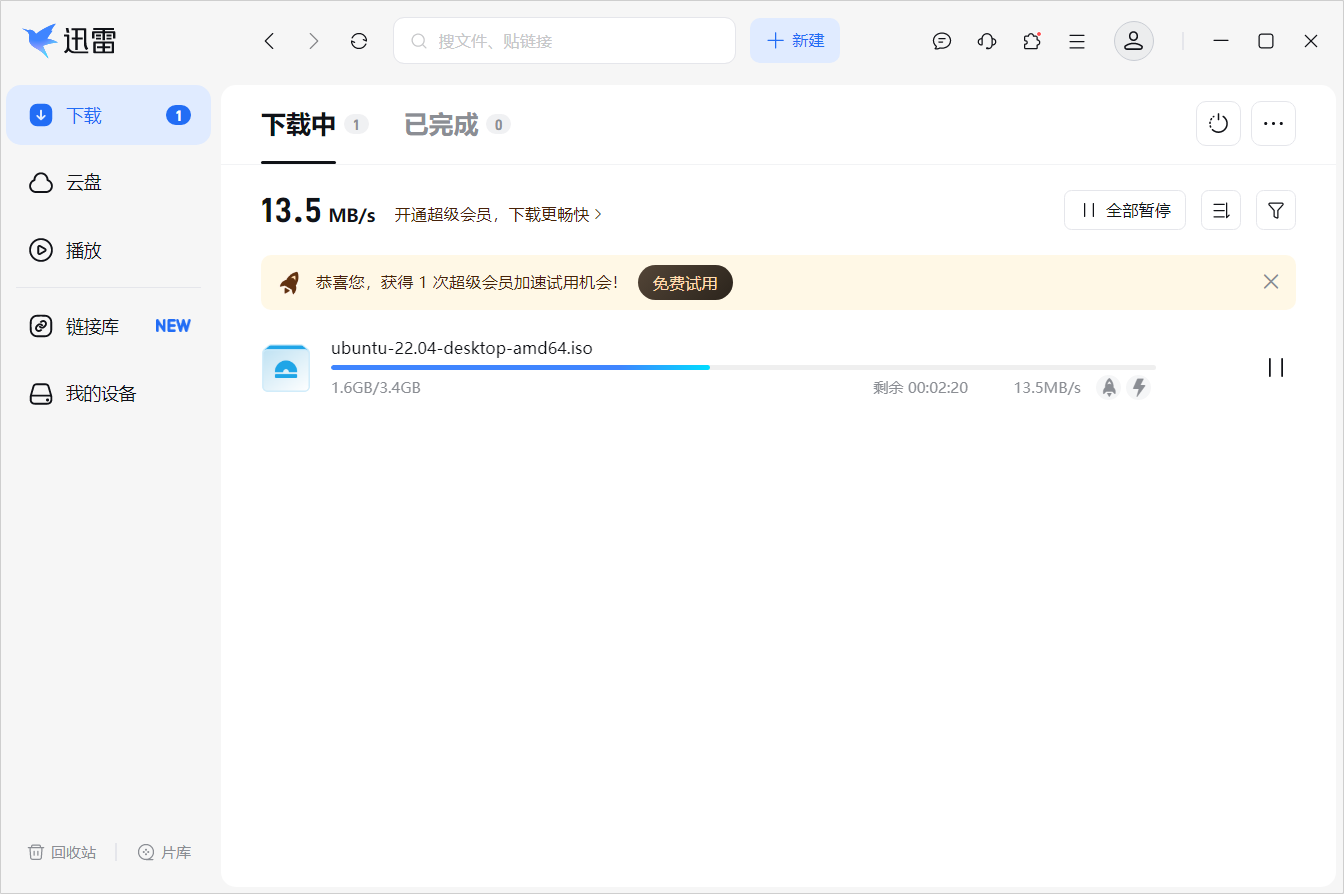Click the 1.6GB/3.4GB size text
This screenshot has height=894, width=1344.
tap(376, 388)
